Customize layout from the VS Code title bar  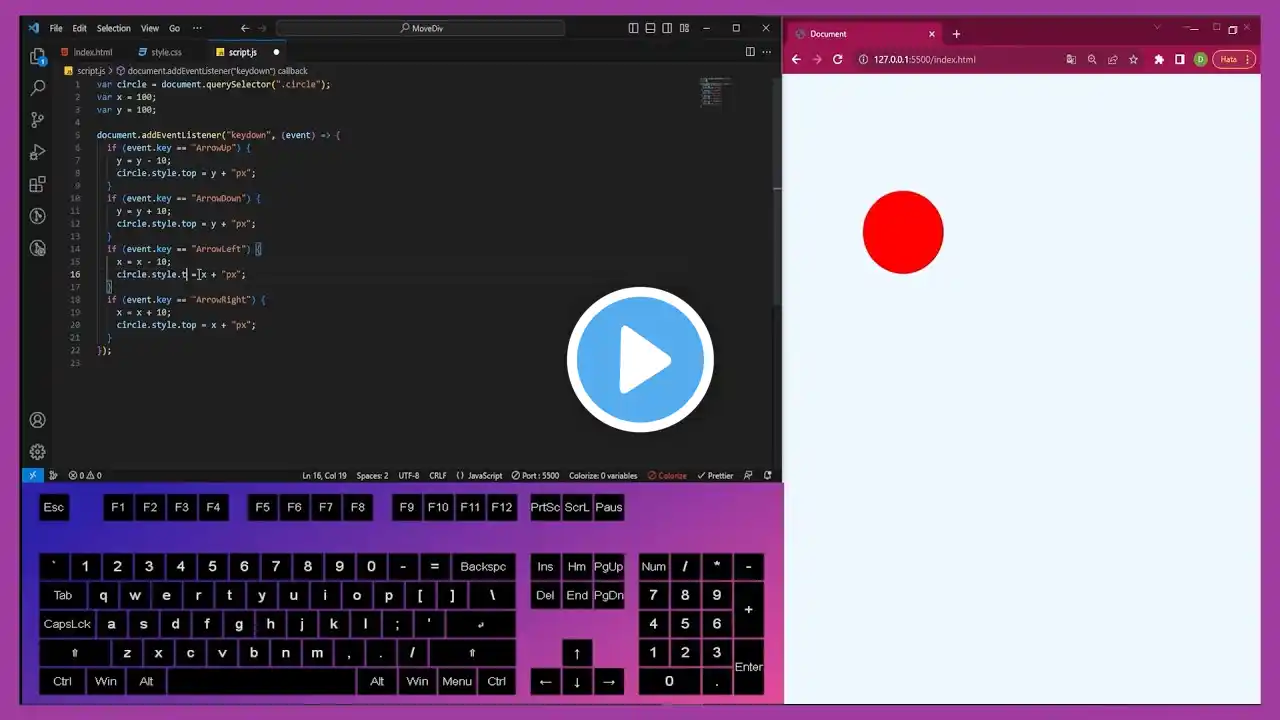tap(683, 28)
